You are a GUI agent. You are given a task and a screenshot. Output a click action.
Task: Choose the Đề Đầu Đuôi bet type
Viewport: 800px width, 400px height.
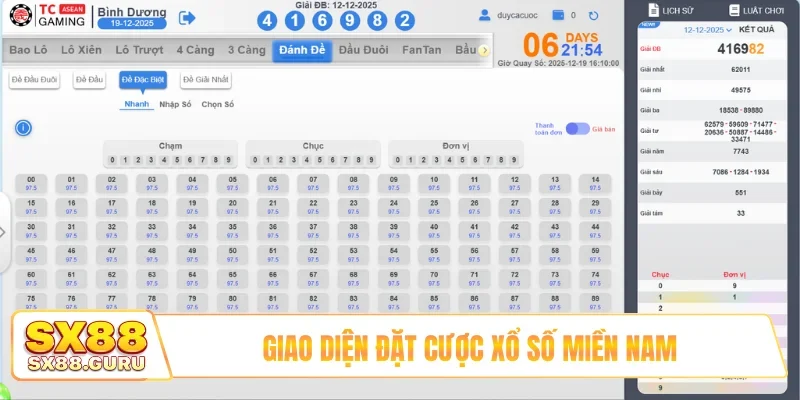(x=34, y=80)
